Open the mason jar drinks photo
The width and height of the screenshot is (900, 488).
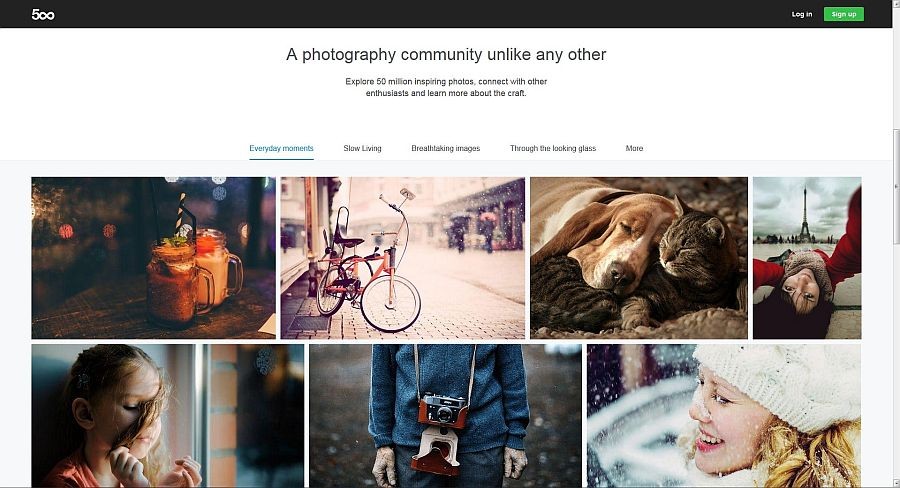pos(153,258)
